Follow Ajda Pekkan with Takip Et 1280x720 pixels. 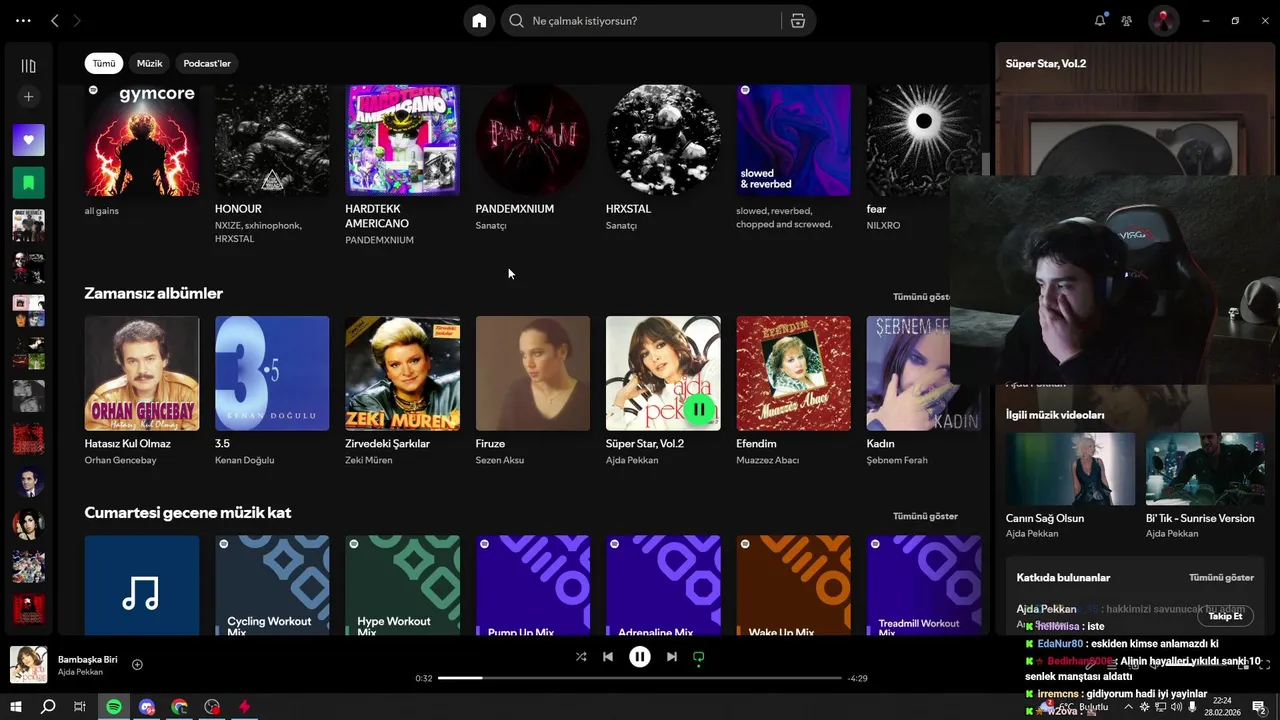(1225, 616)
